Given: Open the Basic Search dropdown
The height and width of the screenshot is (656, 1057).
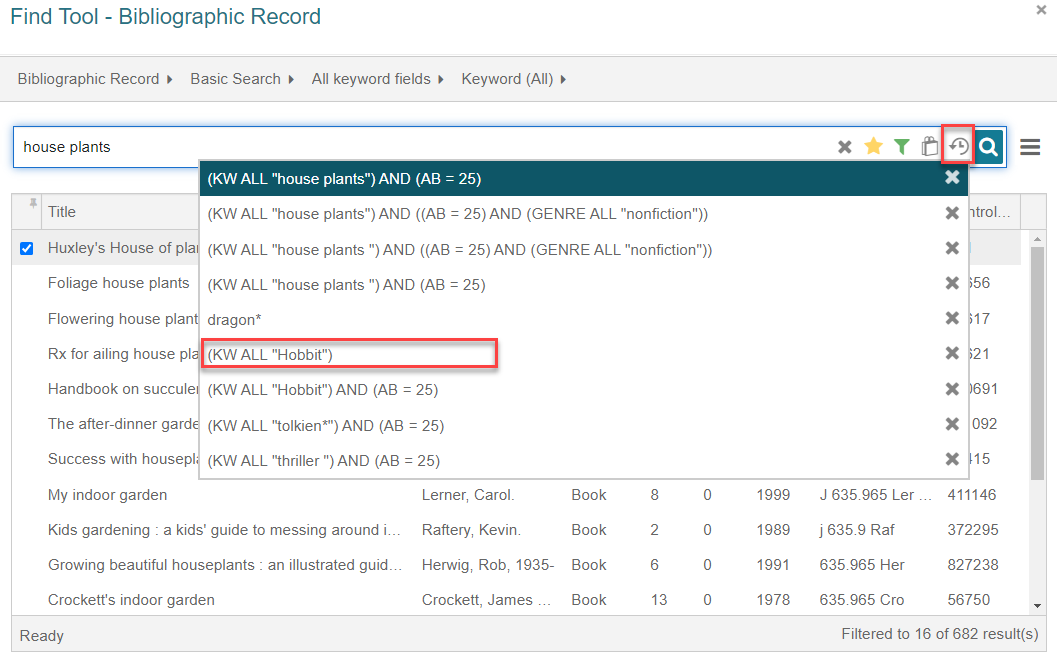Looking at the screenshot, I should (242, 79).
